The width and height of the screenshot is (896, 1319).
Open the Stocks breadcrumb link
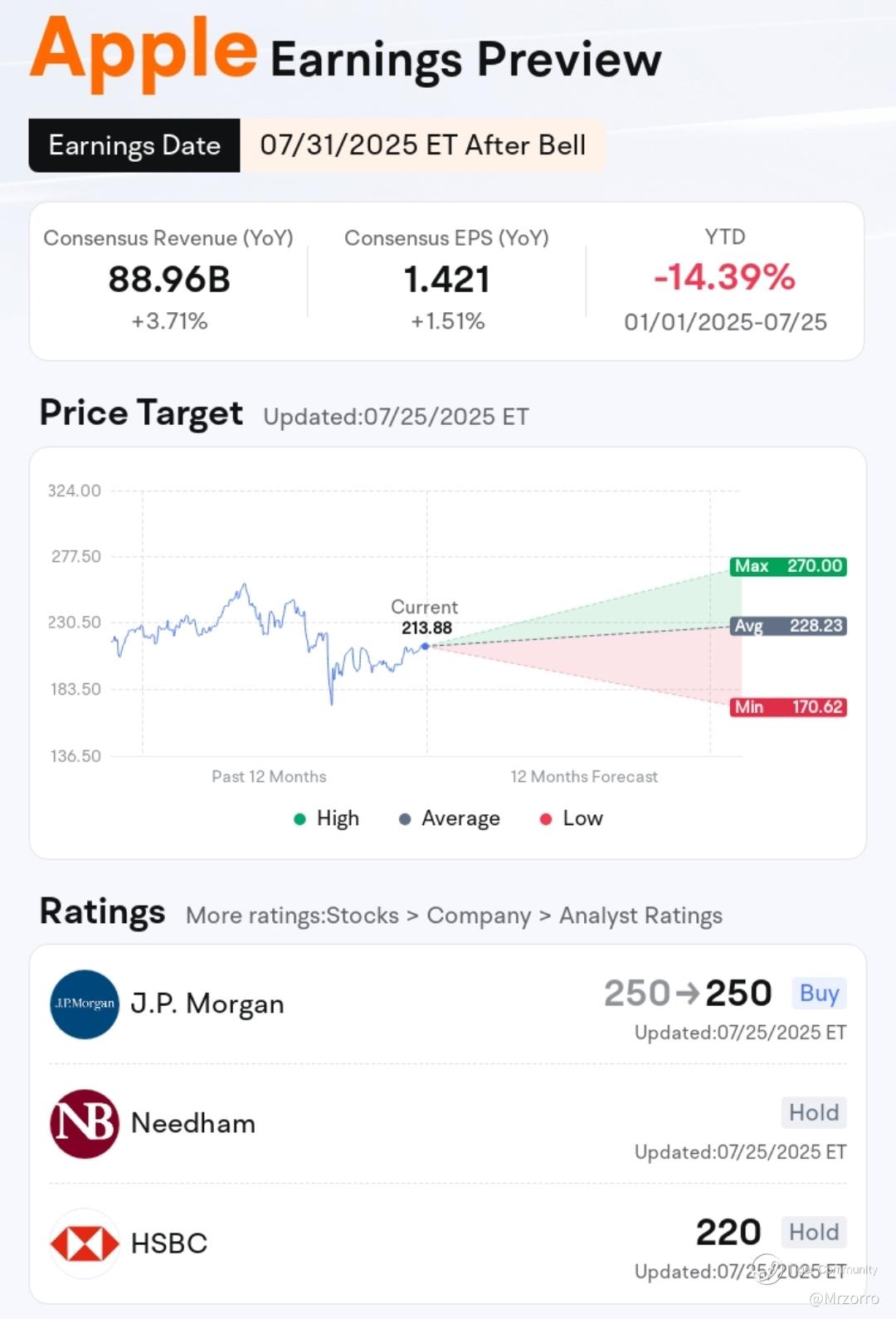pos(363,916)
